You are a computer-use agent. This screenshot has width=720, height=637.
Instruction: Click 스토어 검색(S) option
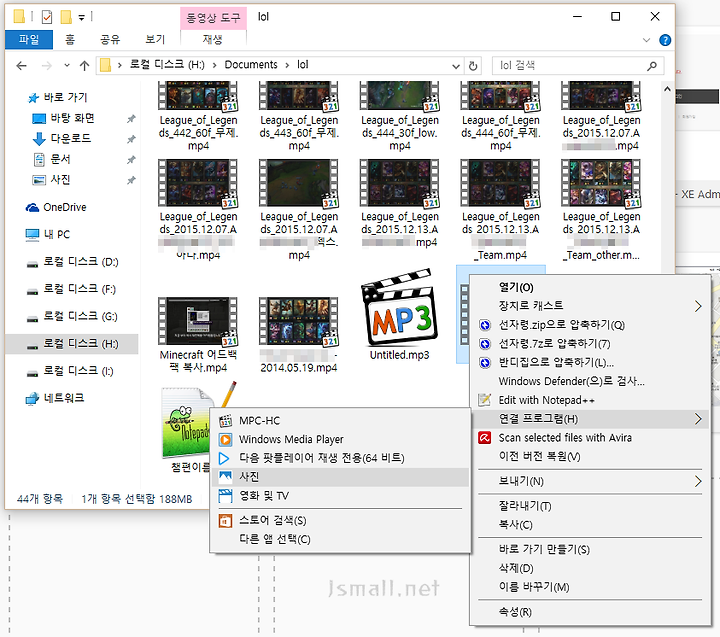[x=340, y=520]
